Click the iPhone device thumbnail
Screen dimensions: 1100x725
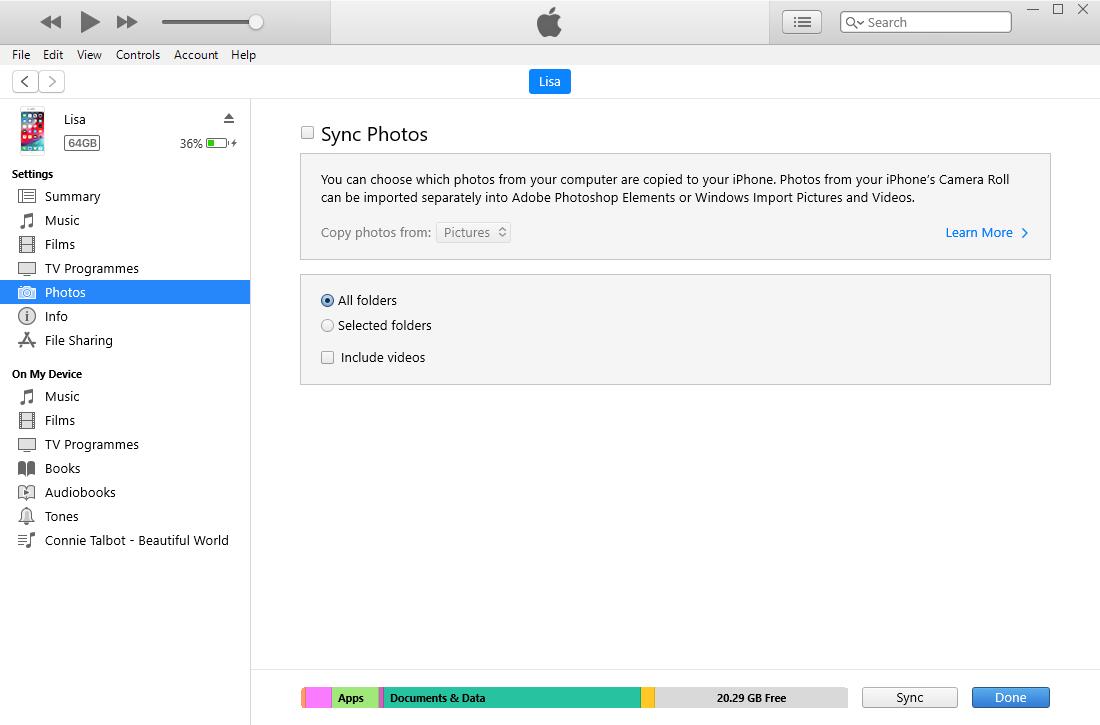click(32, 131)
